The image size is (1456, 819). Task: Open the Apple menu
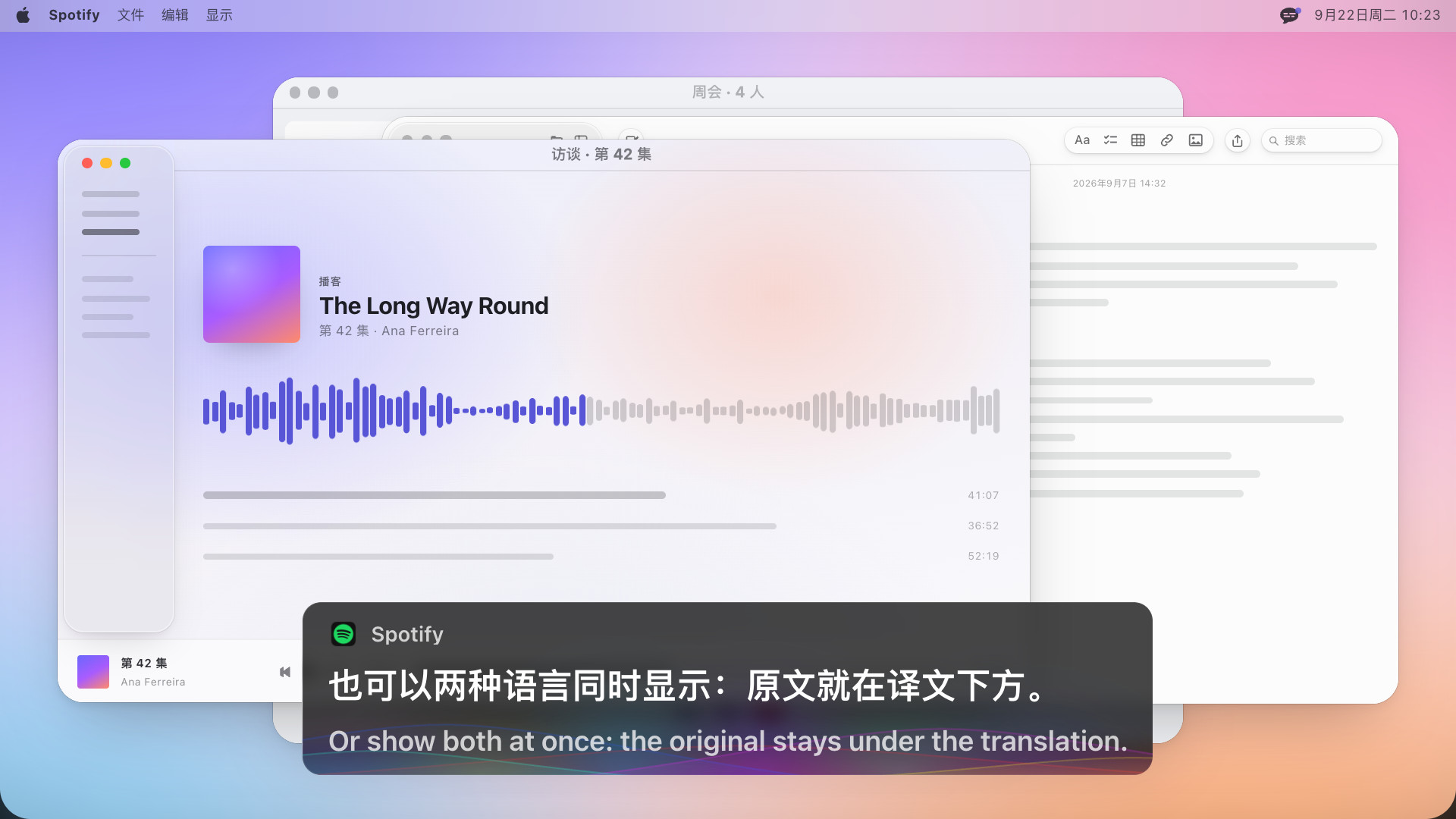[x=23, y=15]
